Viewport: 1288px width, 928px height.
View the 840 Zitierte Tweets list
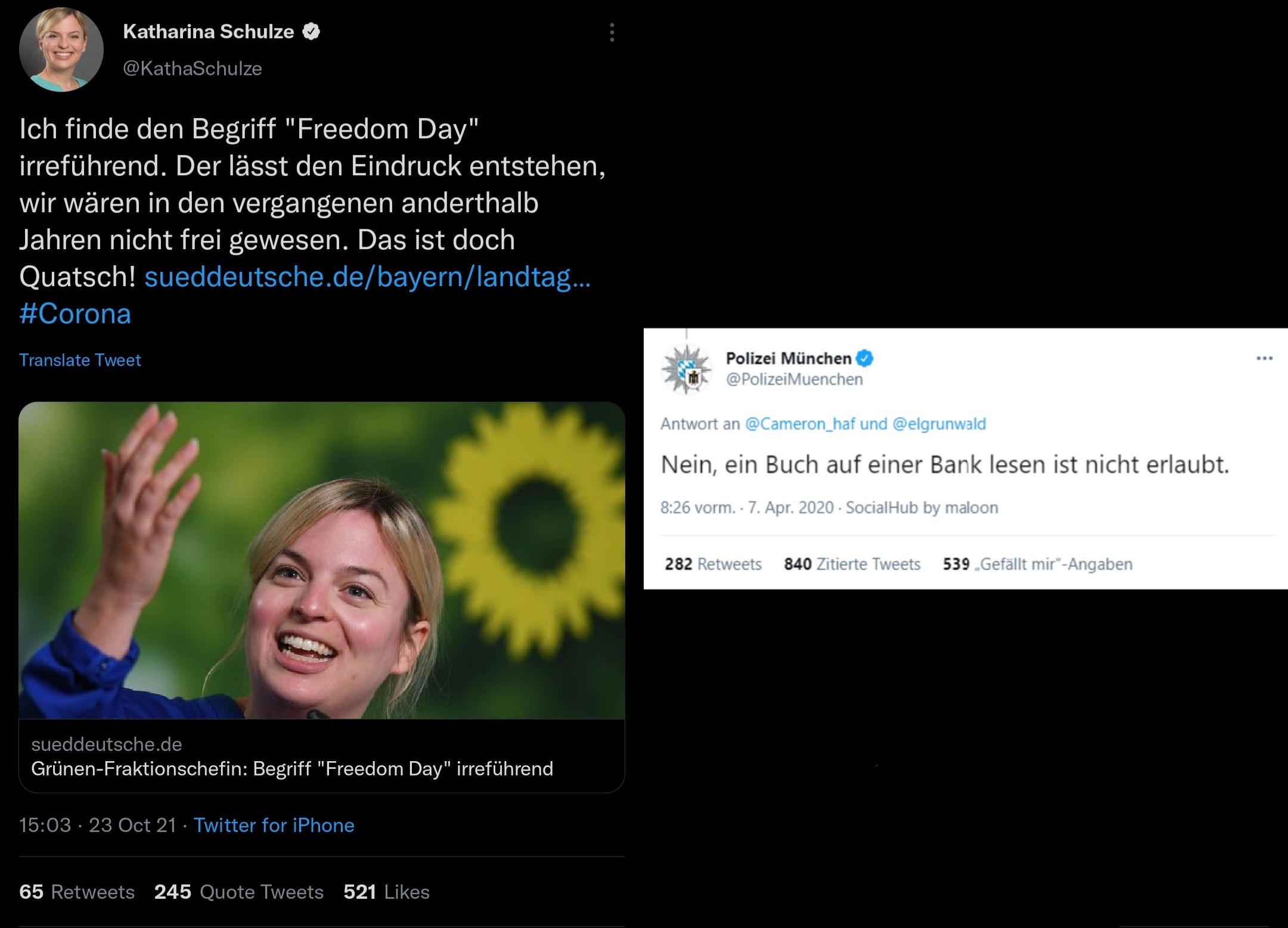pos(852,564)
